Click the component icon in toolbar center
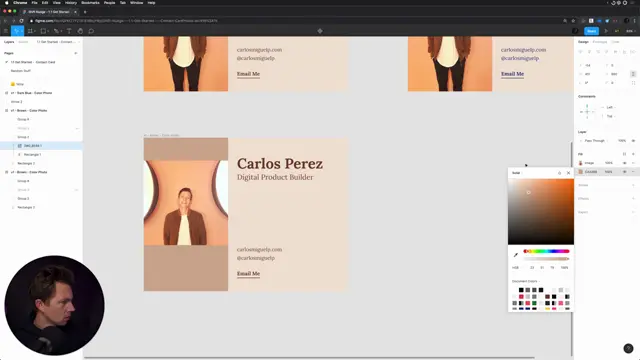 tap(320, 31)
